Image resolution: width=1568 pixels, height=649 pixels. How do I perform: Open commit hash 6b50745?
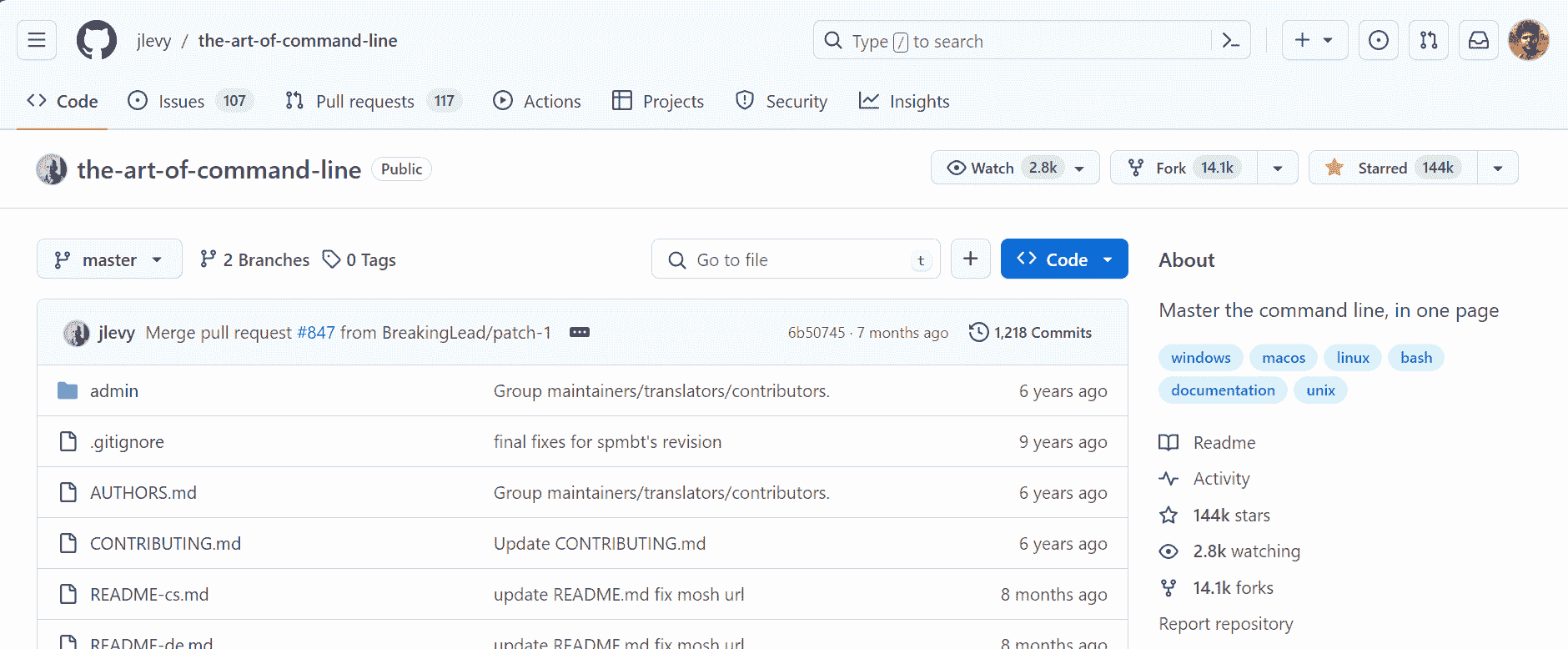[817, 333]
